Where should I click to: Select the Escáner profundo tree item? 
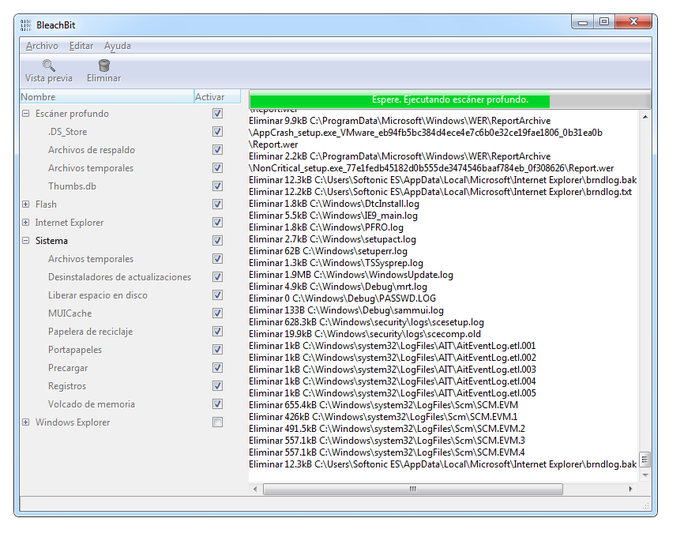tap(72, 114)
